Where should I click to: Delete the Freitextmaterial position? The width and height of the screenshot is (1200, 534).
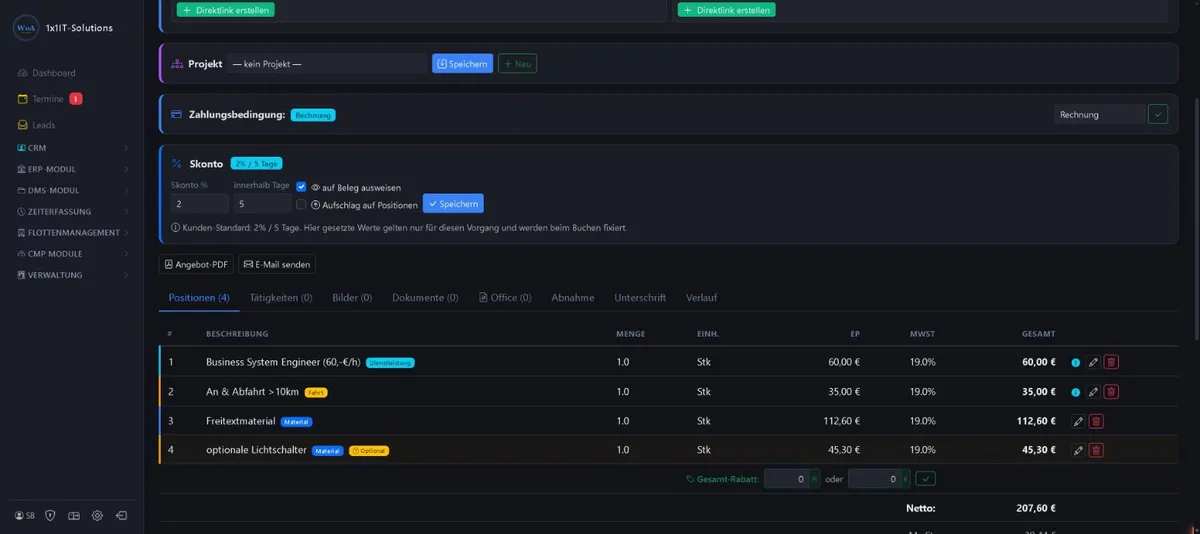pyautogui.click(x=1096, y=421)
